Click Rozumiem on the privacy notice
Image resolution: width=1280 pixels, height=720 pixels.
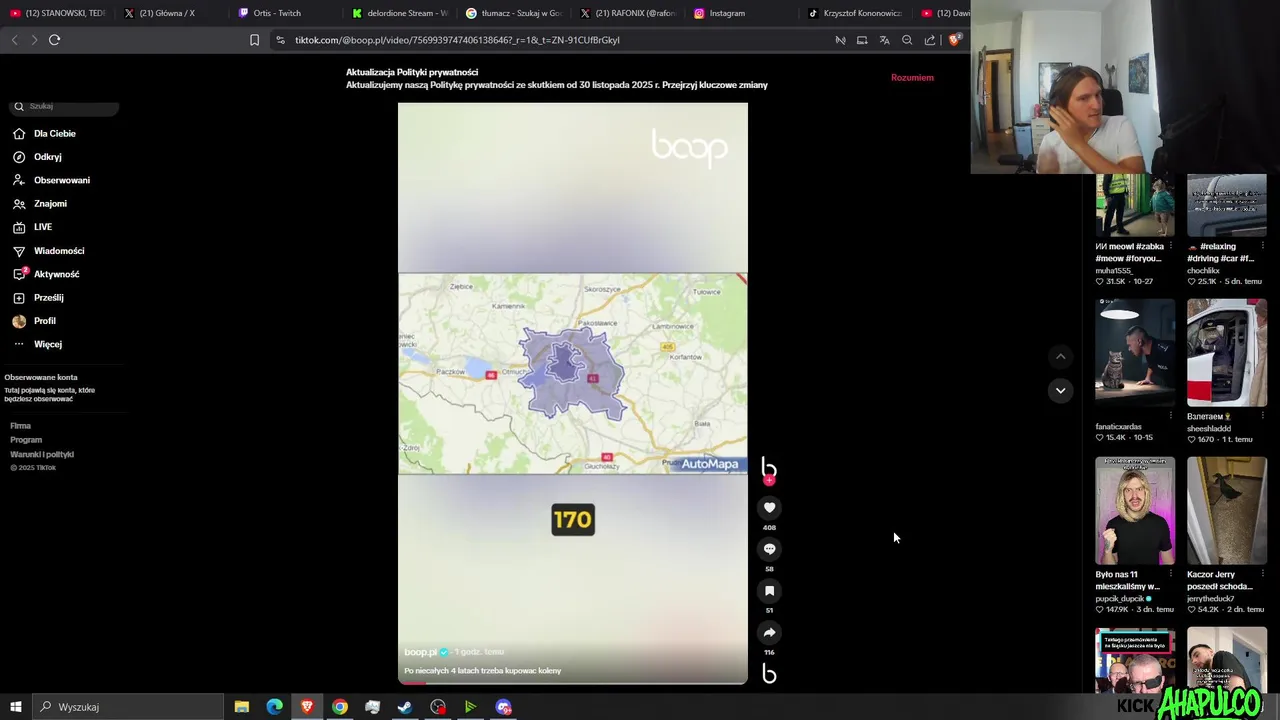[x=912, y=78]
